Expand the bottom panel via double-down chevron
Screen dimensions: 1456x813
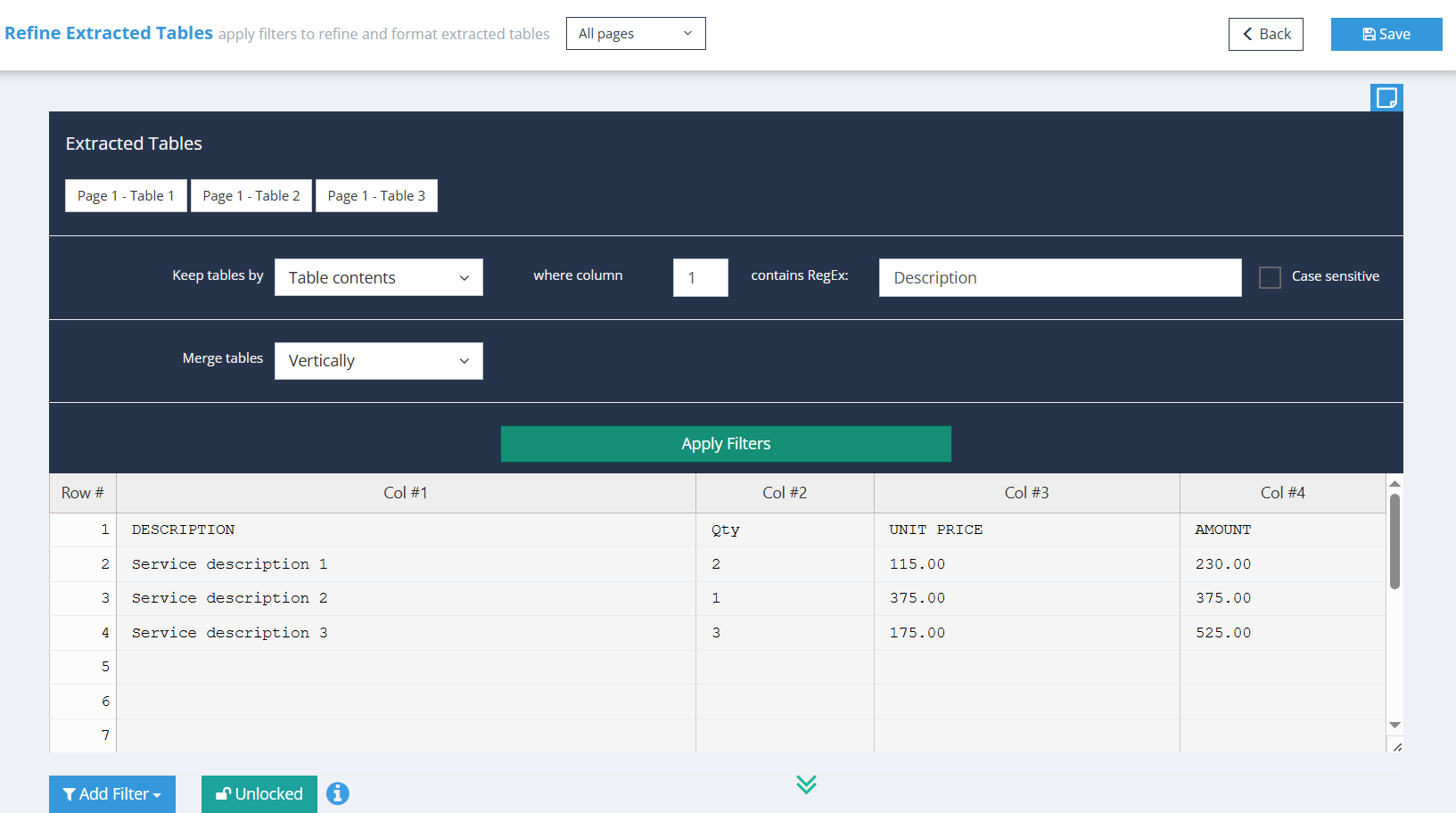coord(807,784)
